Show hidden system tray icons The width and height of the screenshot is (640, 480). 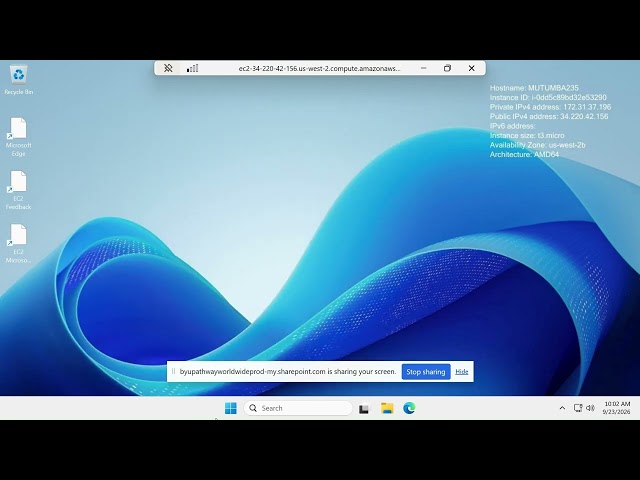click(x=562, y=408)
